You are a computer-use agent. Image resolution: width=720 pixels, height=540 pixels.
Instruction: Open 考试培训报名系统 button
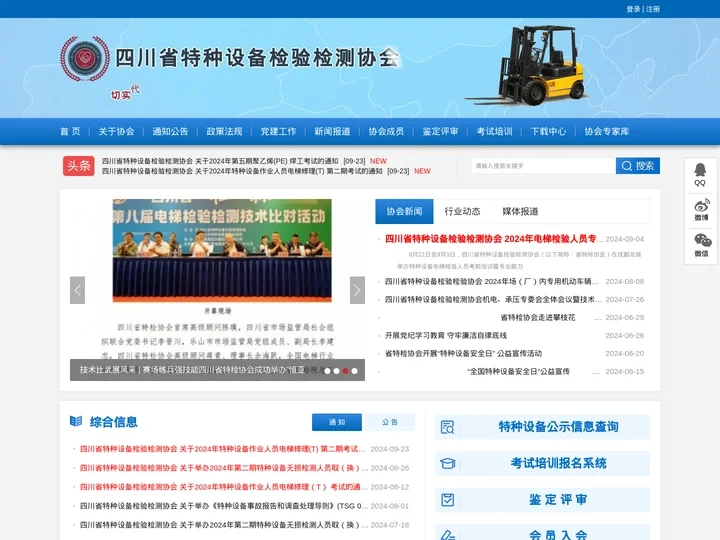pyautogui.click(x=542, y=463)
